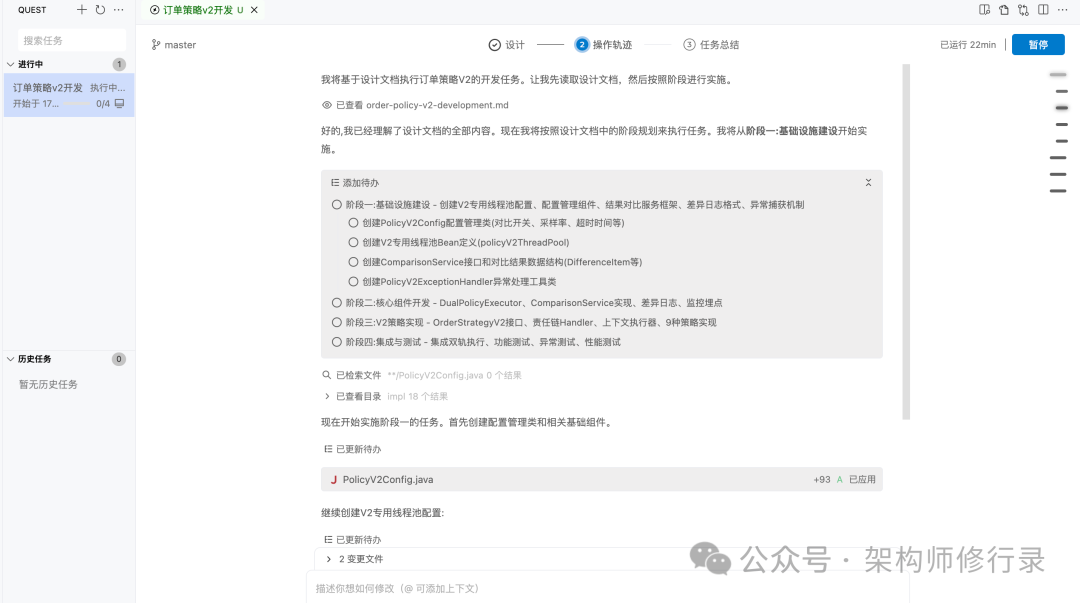Open the QUEST panel more-actions menu

point(119,10)
